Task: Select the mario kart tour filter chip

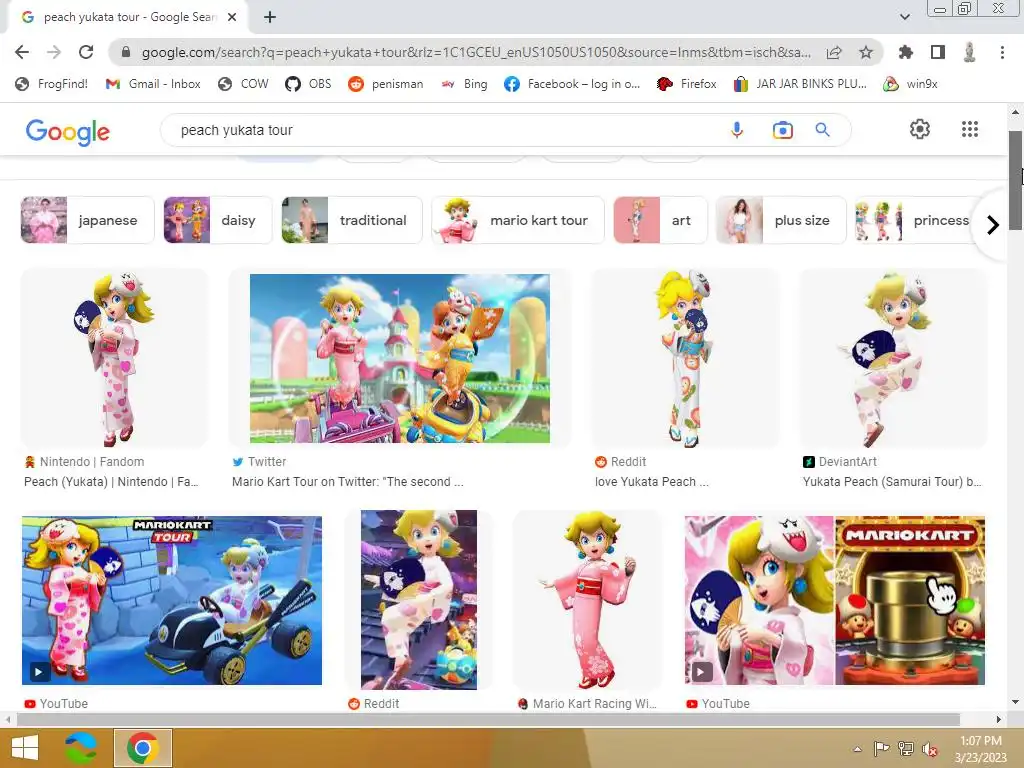Action: click(x=518, y=220)
